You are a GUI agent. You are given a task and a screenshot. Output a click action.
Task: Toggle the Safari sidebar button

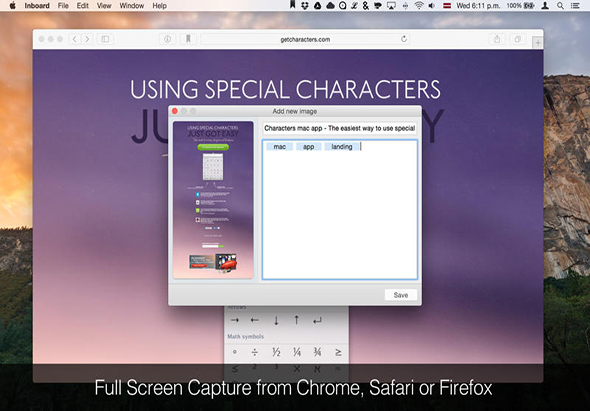[105, 39]
